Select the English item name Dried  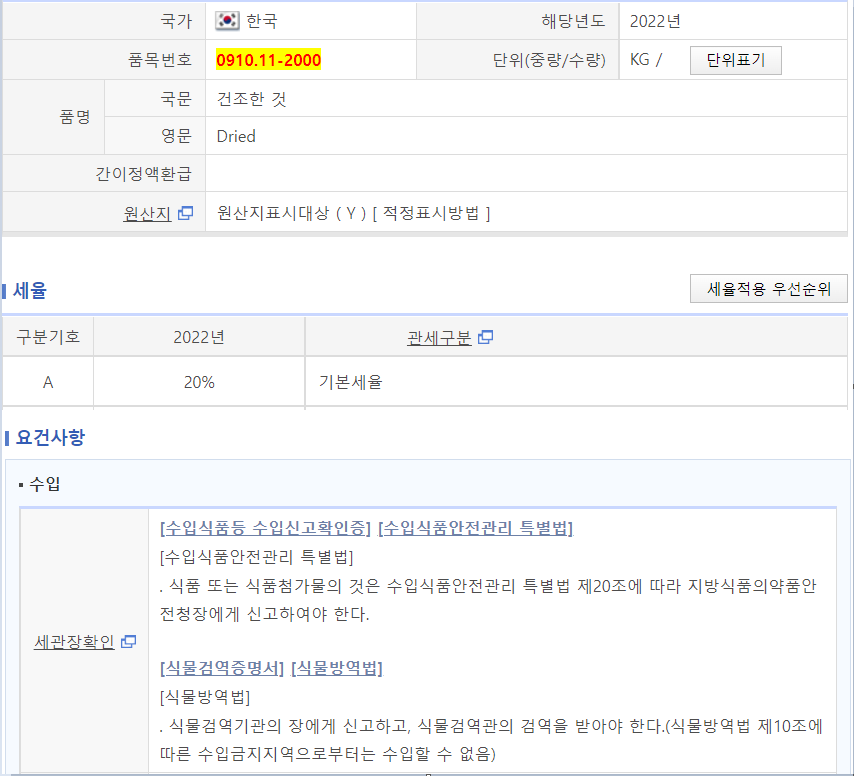point(236,136)
